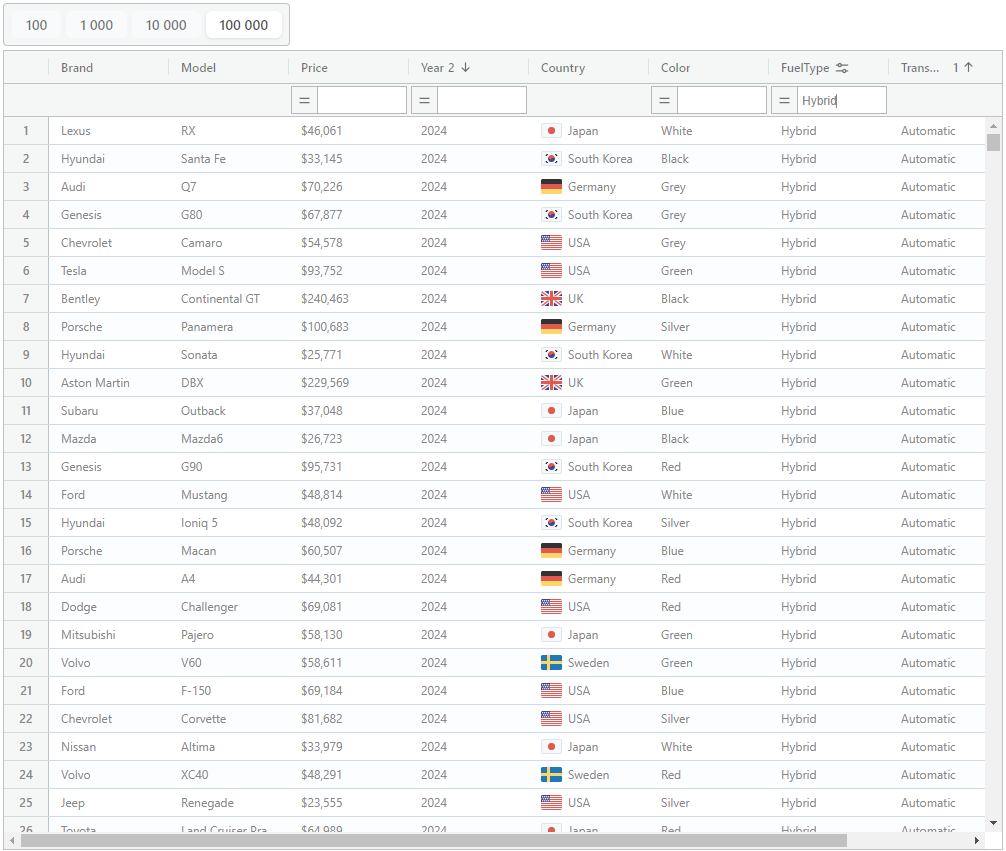The width and height of the screenshot is (1006, 851).
Task: Click the USA flag in the Renegade row
Action: point(551,803)
